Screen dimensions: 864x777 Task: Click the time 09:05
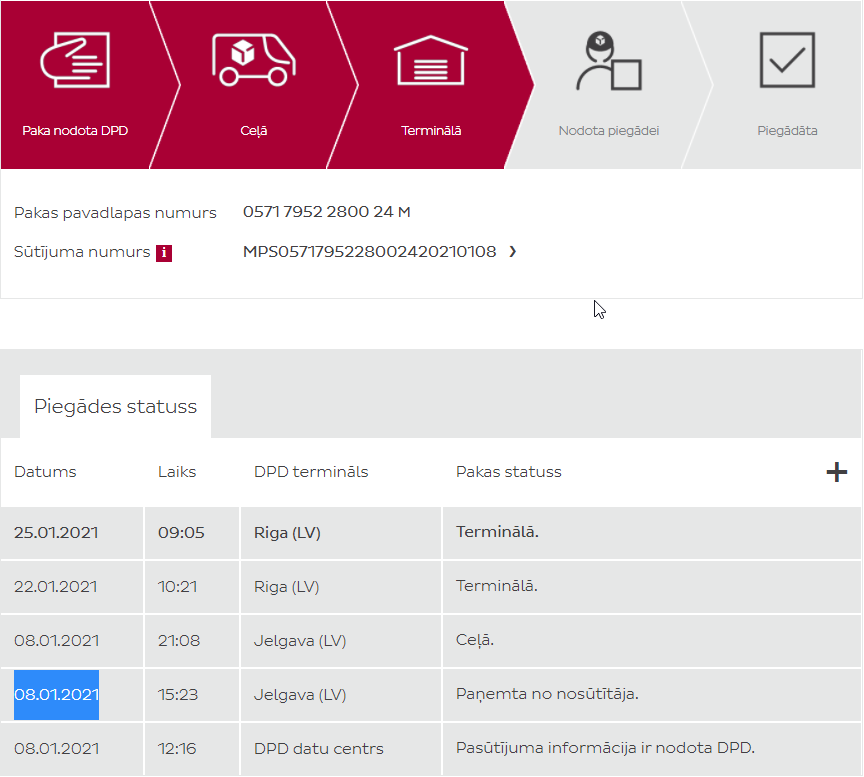[181, 532]
